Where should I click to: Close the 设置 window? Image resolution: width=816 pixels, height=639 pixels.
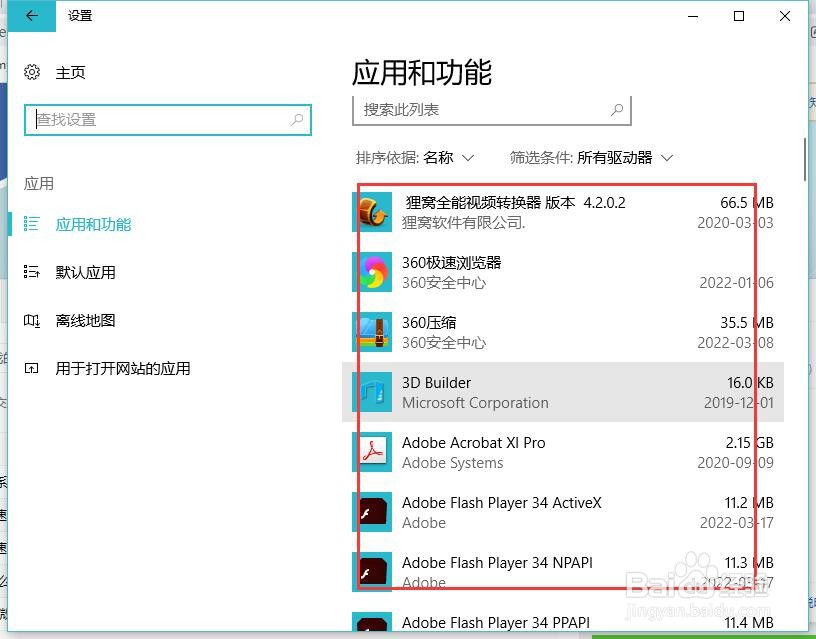pos(785,16)
